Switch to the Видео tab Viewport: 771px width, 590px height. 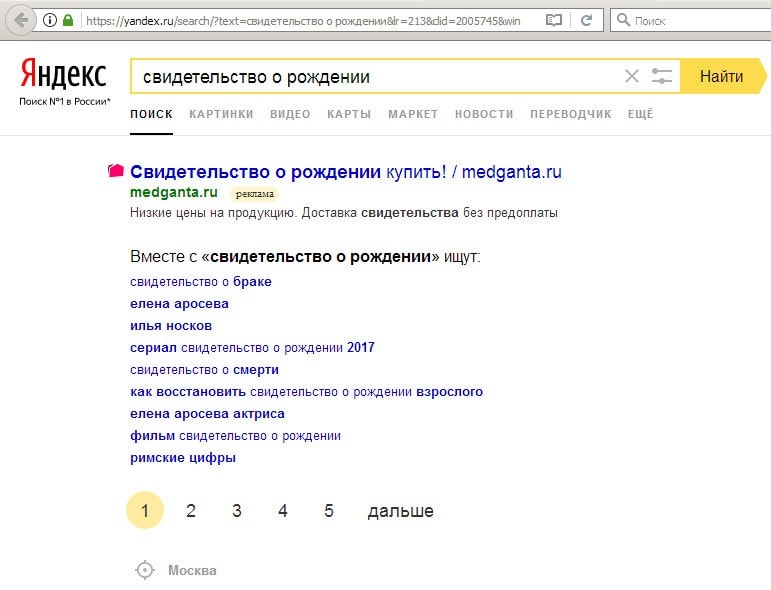290,114
